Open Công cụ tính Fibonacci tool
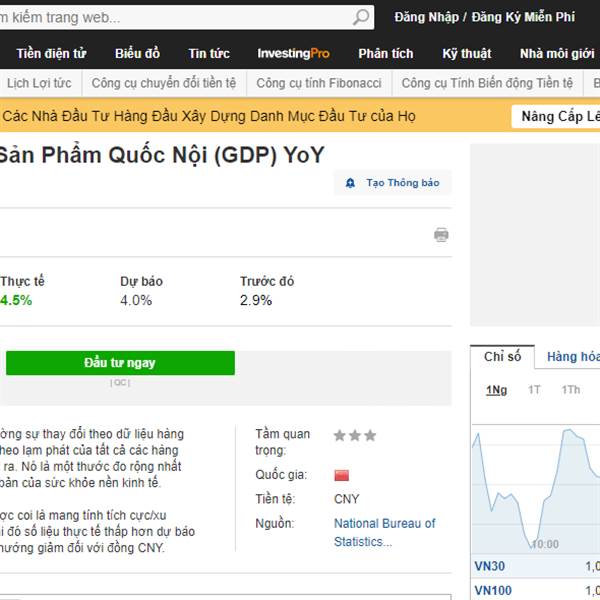 click(318, 83)
